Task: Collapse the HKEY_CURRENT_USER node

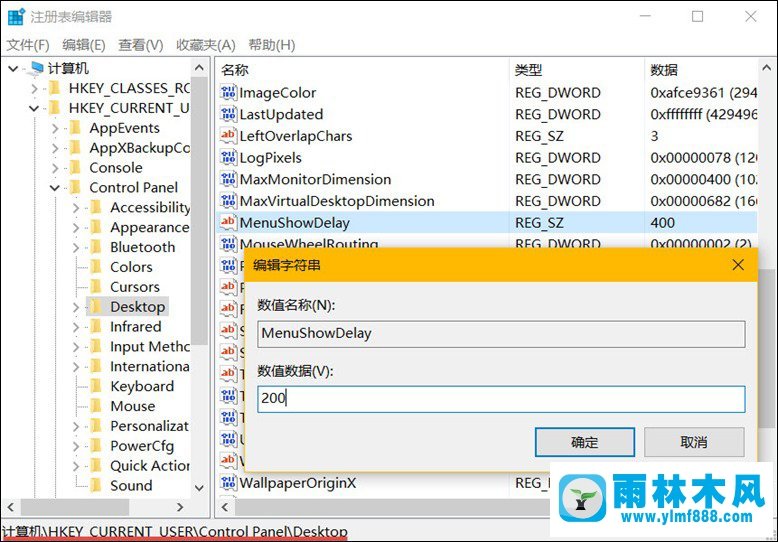Action: [x=34, y=109]
